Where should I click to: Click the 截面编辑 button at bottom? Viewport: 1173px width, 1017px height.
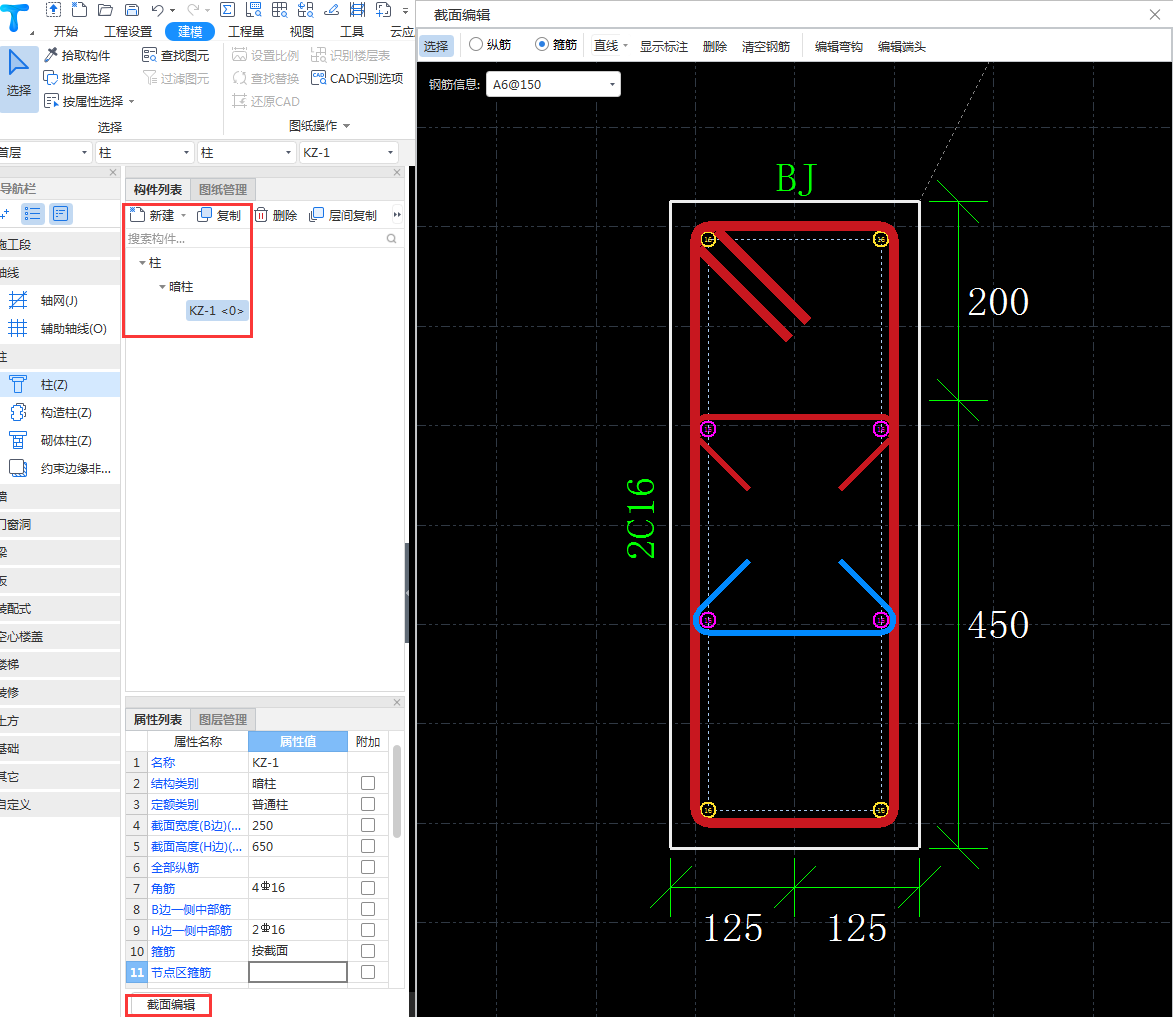click(171, 1004)
